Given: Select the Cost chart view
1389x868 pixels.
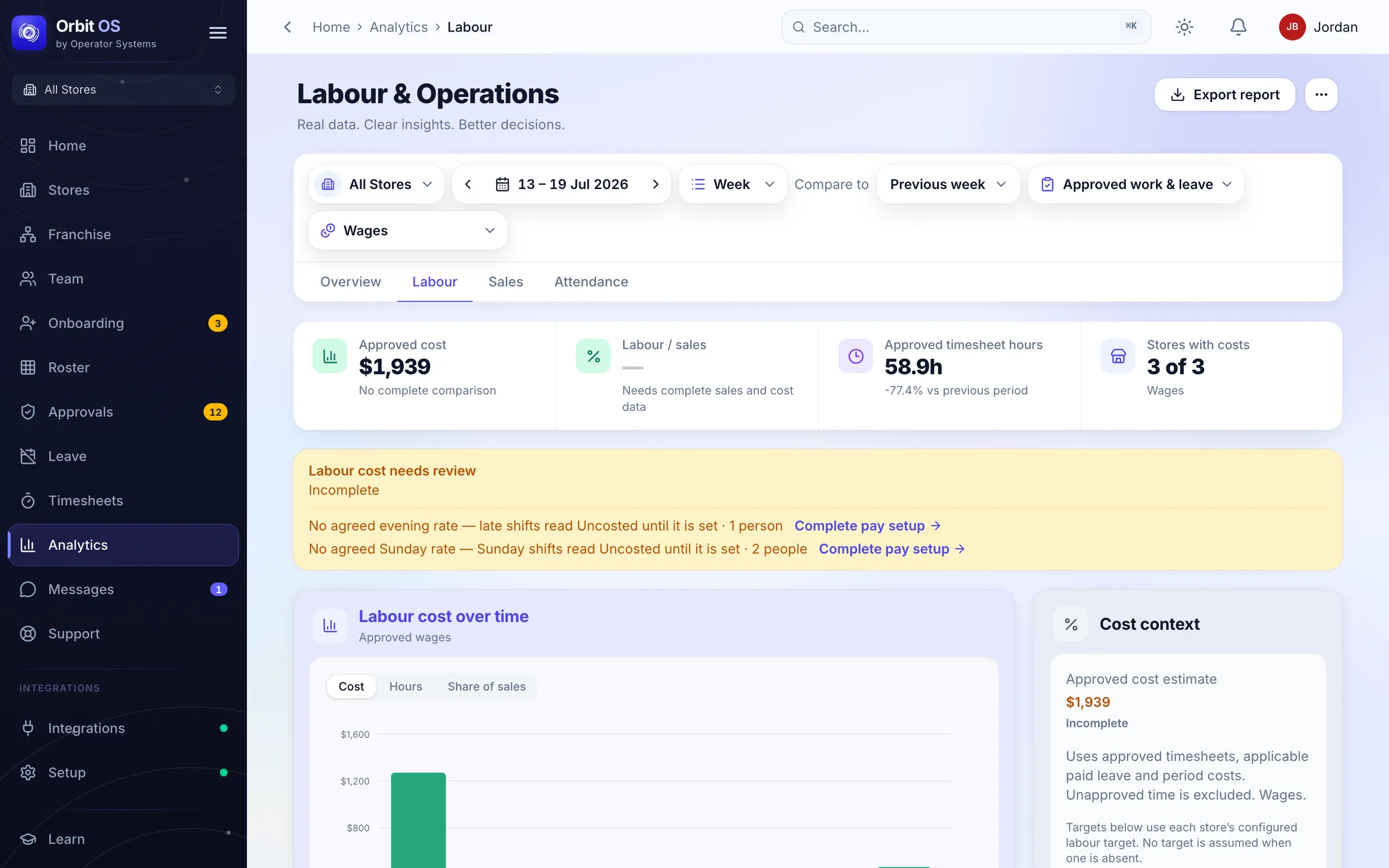Looking at the screenshot, I should click(x=351, y=686).
